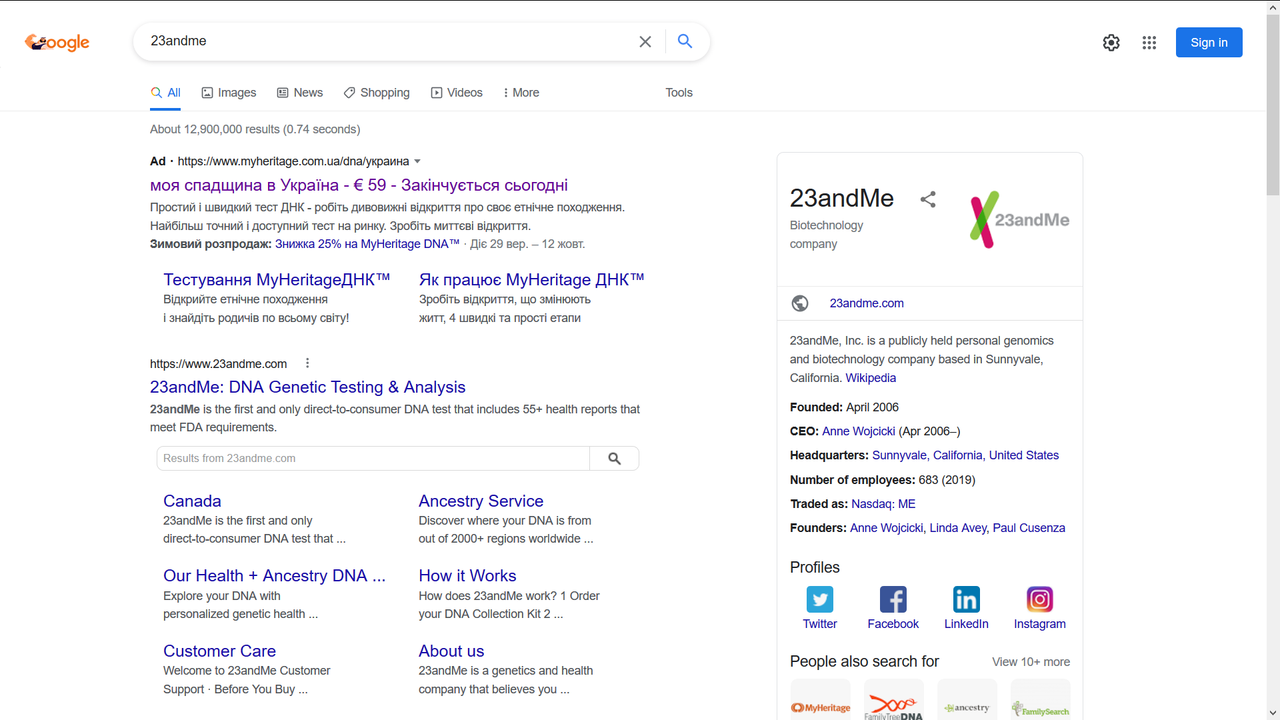
Task: Click View 10+ more link
Action: pyautogui.click(x=1031, y=662)
